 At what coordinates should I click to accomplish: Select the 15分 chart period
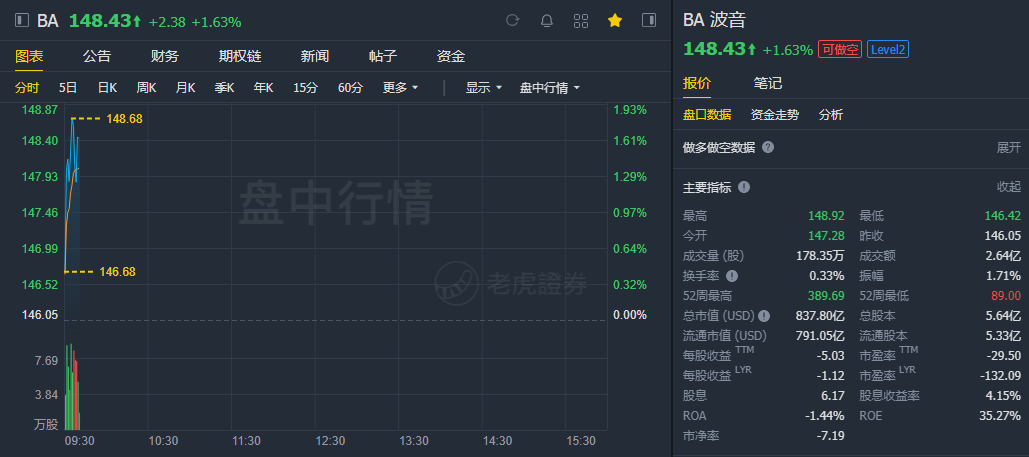(305, 88)
